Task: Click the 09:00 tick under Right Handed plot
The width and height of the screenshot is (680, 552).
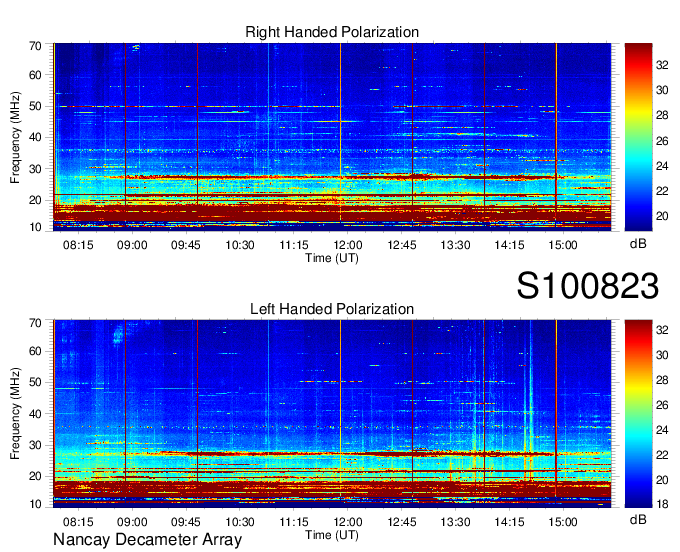Action: pos(132,245)
